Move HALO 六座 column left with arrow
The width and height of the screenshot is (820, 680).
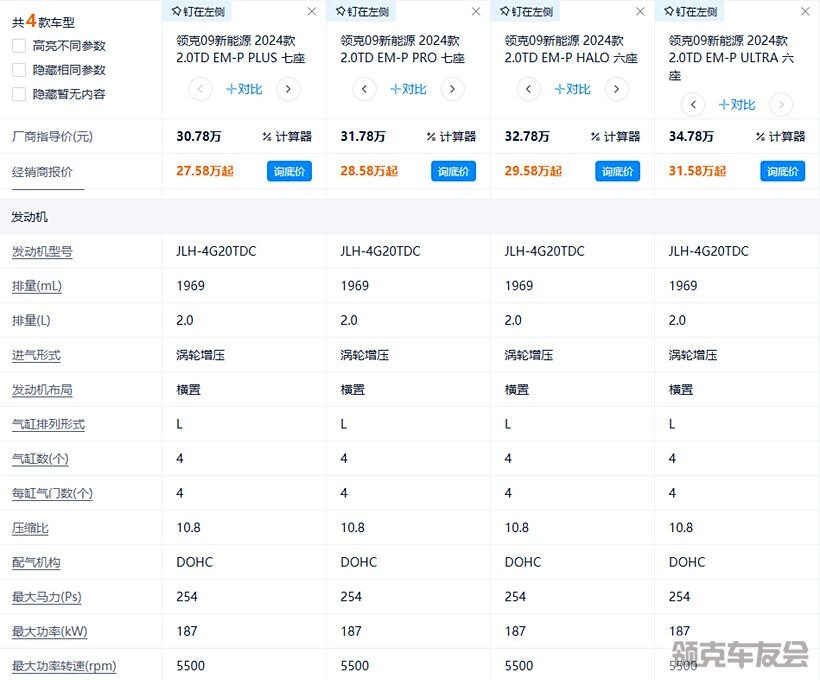(528, 89)
